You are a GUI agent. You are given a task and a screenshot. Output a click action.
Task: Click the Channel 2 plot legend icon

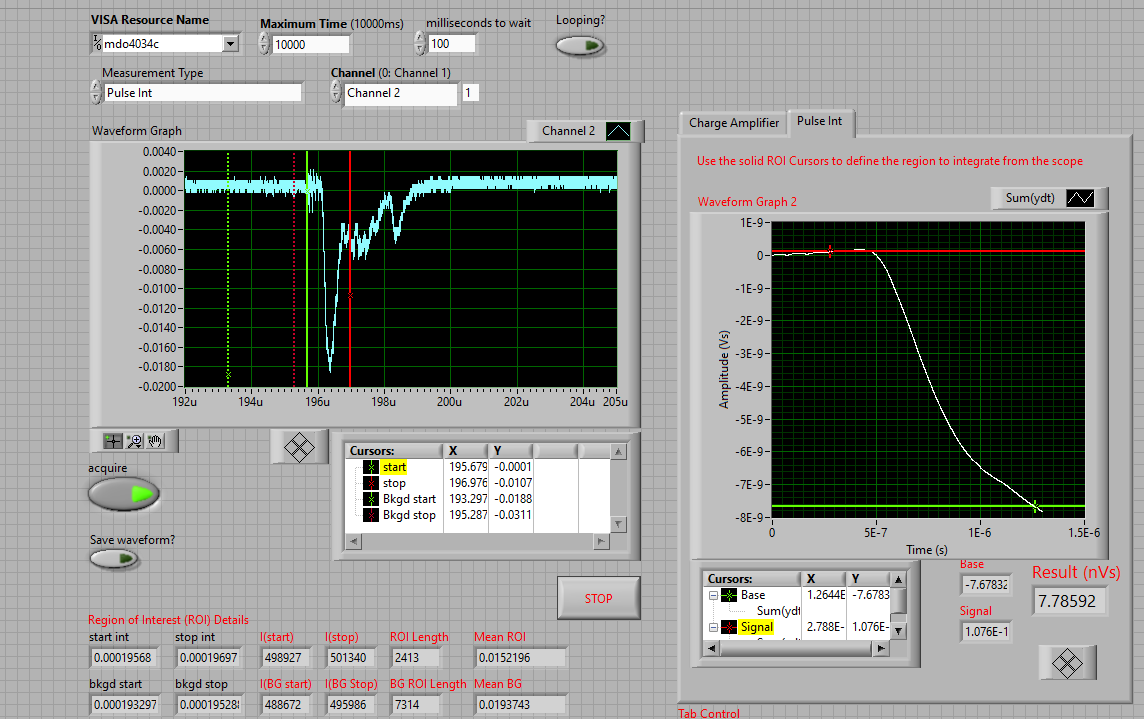(x=618, y=131)
